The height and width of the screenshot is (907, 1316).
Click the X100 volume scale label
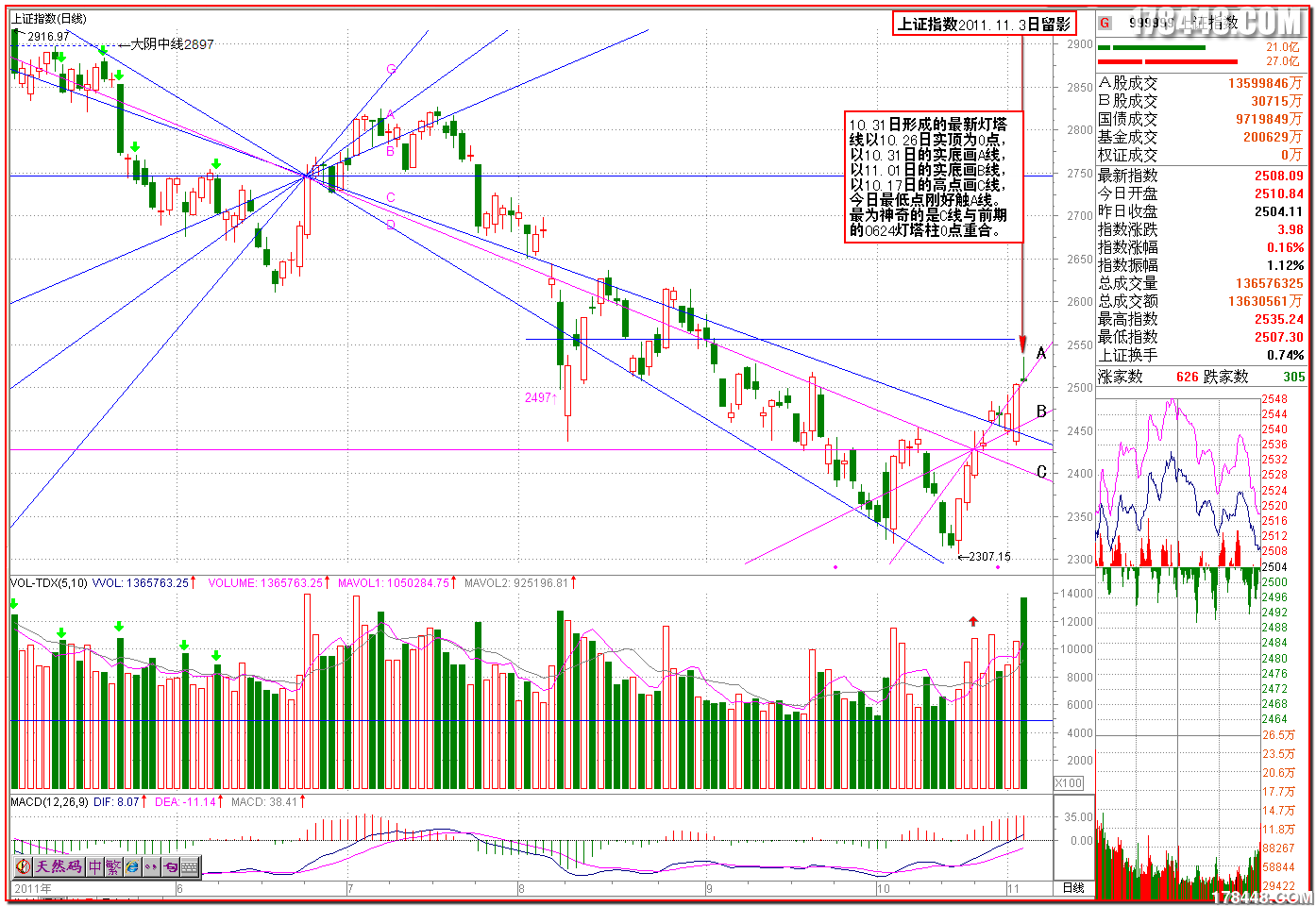pos(1069,783)
